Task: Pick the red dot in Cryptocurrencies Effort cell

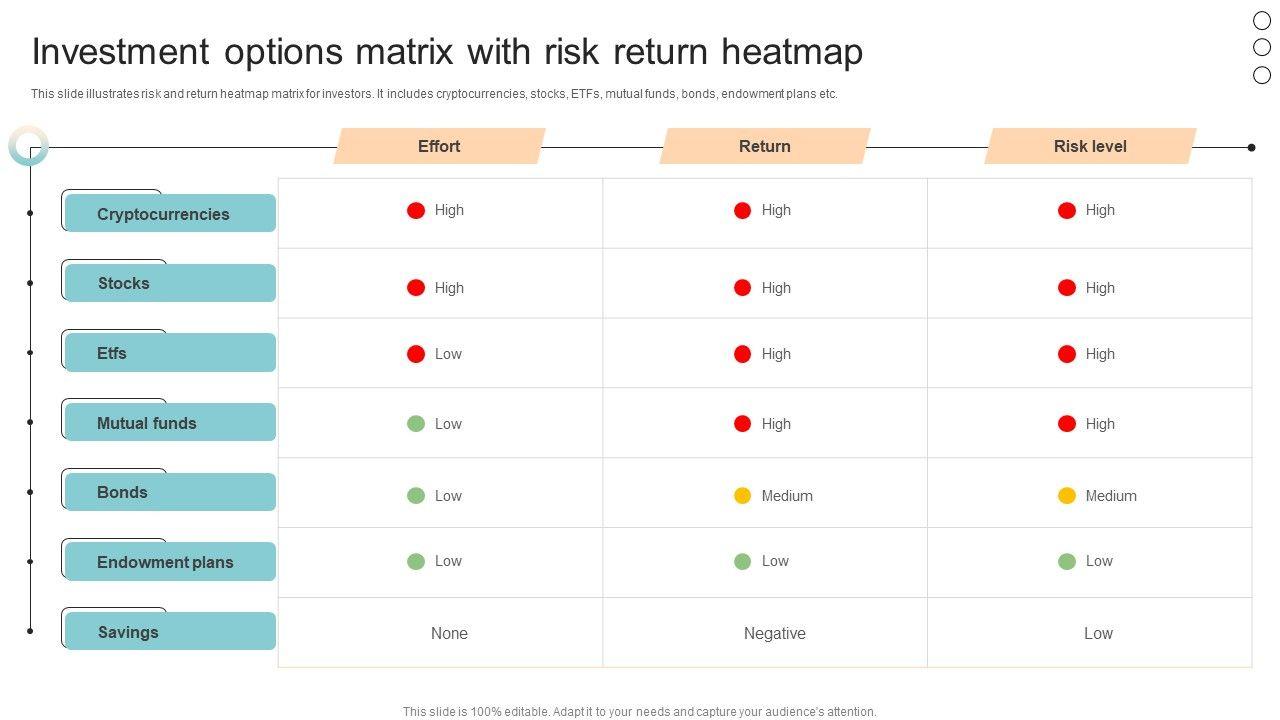Action: 416,210
